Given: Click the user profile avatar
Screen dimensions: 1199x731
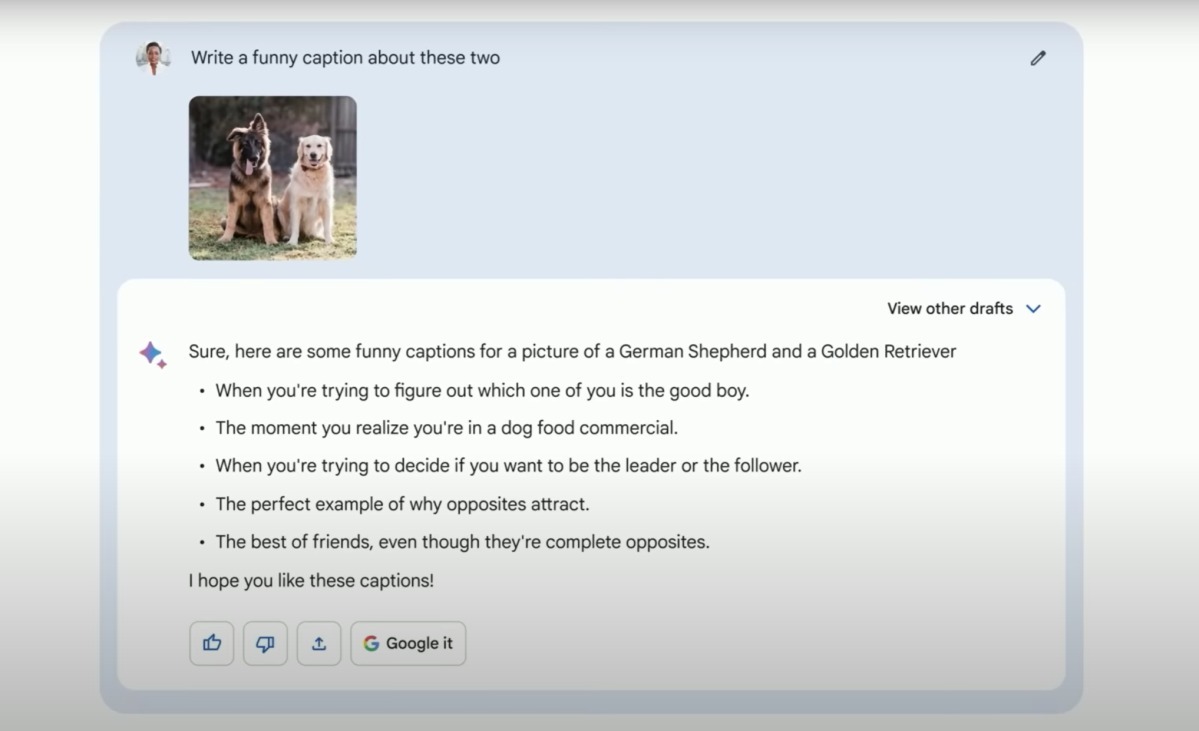Looking at the screenshot, I should tap(153, 58).
